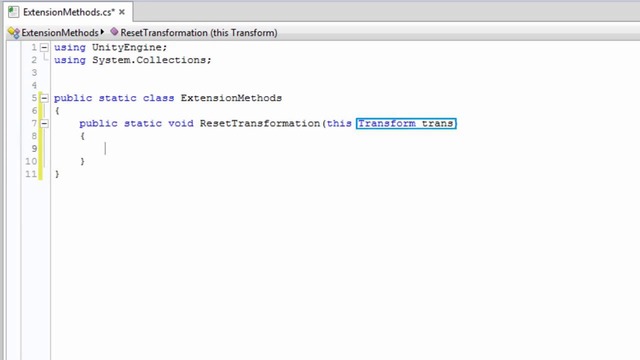This screenshot has height=360, width=640.
Task: Collapse the using block fold on line 1
Action: pos(44,47)
